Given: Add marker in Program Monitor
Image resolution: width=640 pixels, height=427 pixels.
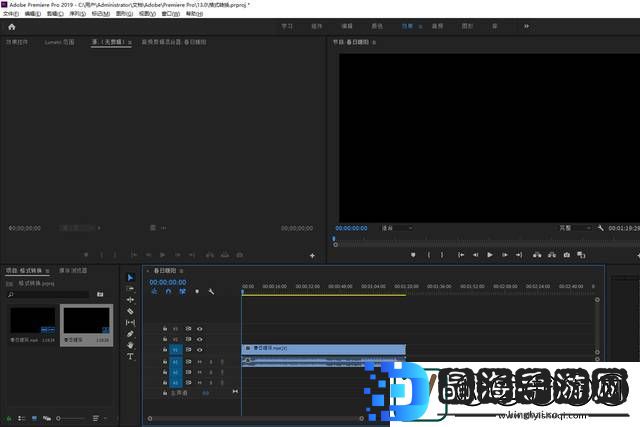Looking at the screenshot, I should point(413,255).
